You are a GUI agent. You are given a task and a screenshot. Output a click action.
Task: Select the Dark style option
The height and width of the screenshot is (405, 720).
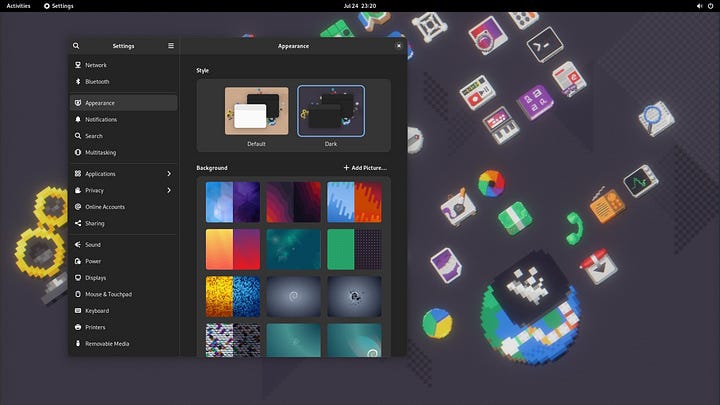coord(331,111)
